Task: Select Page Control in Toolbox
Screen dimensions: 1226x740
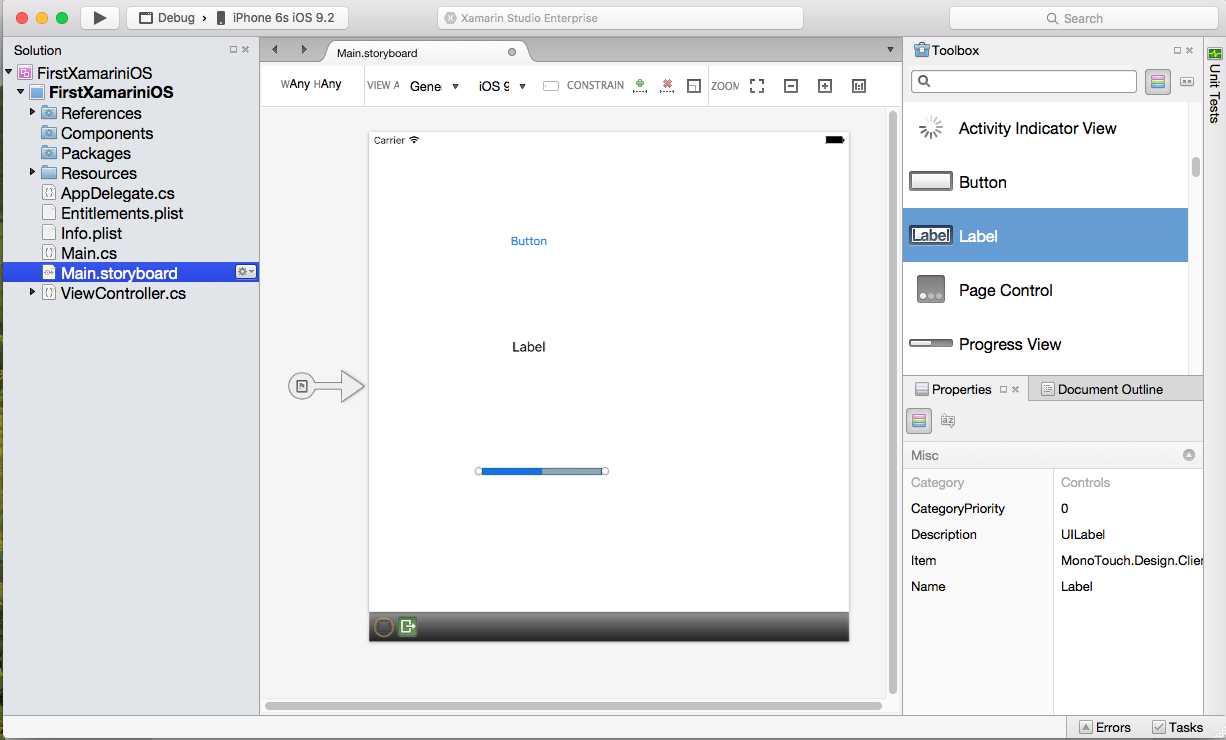Action: tap(1045, 290)
